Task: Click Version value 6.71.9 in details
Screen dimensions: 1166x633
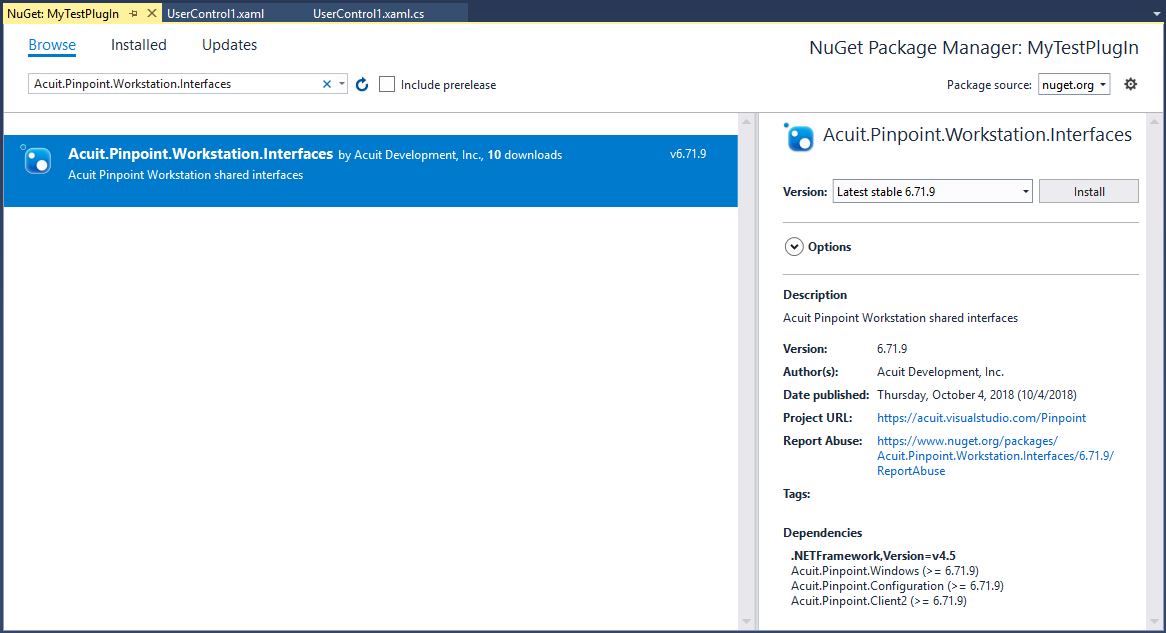Action: pos(892,349)
